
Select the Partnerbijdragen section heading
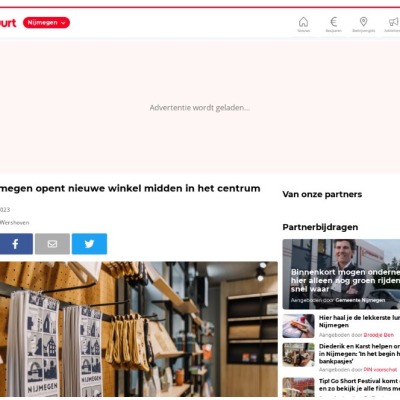point(320,227)
